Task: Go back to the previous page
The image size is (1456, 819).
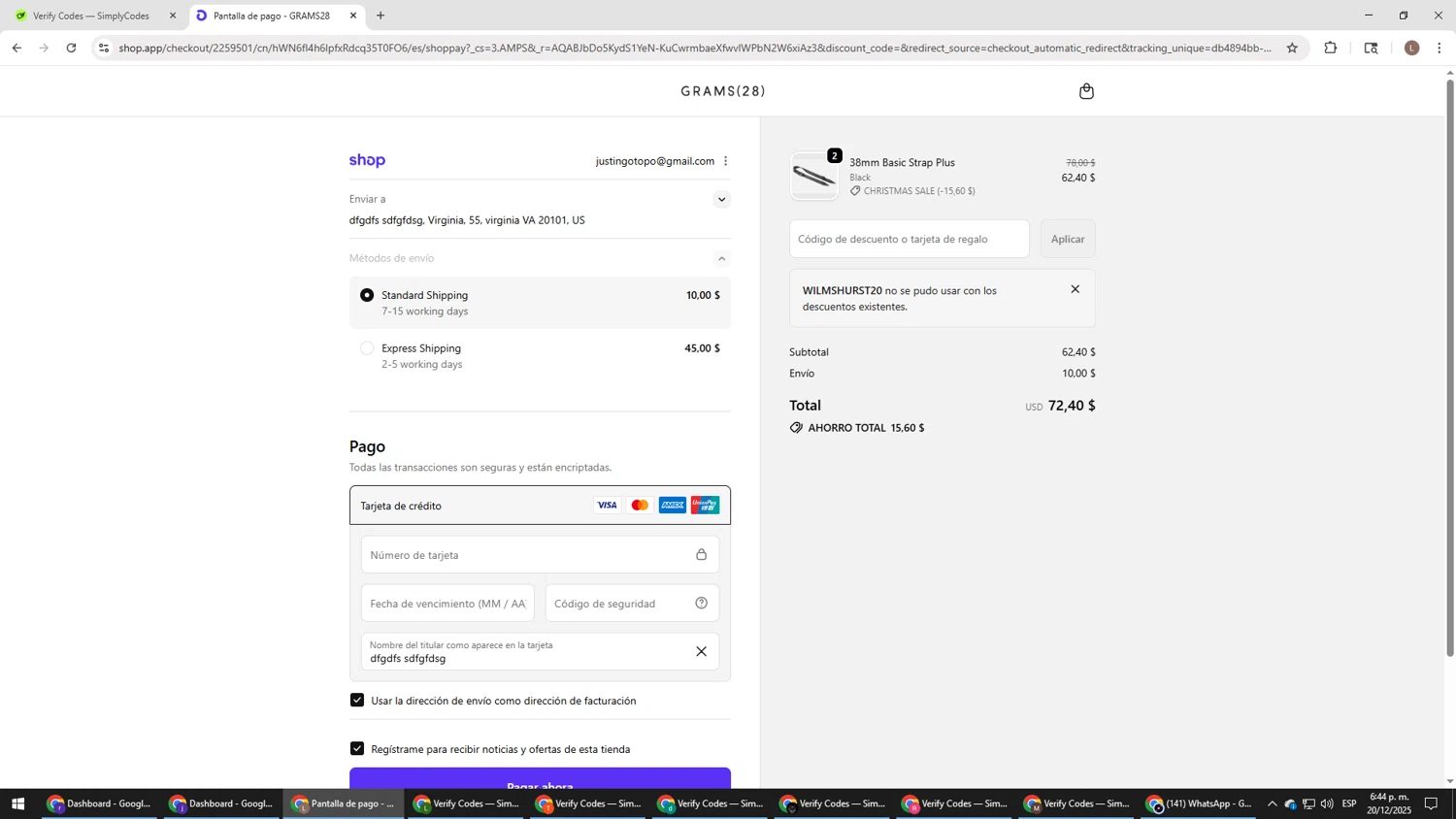Action: [x=17, y=48]
